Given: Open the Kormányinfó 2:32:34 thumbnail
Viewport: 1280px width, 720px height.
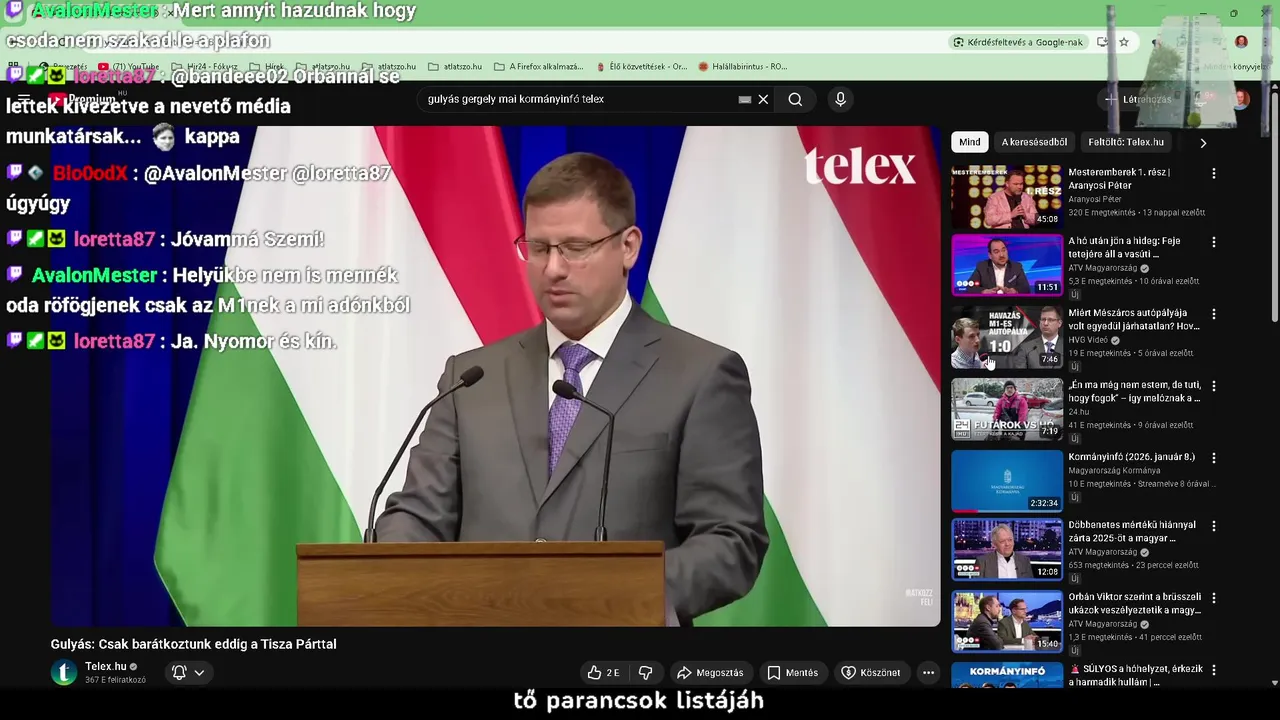Looking at the screenshot, I should (x=1007, y=481).
